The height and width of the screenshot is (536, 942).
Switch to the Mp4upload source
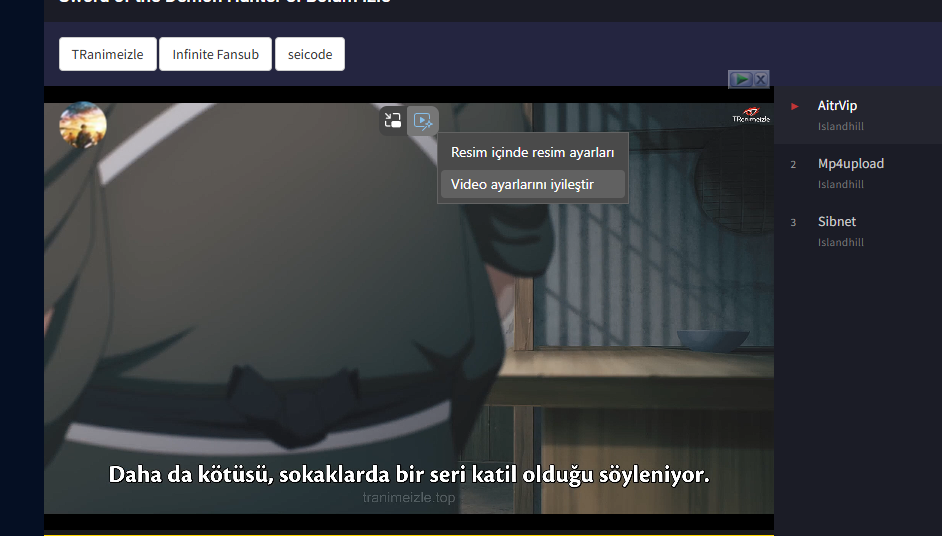858,173
